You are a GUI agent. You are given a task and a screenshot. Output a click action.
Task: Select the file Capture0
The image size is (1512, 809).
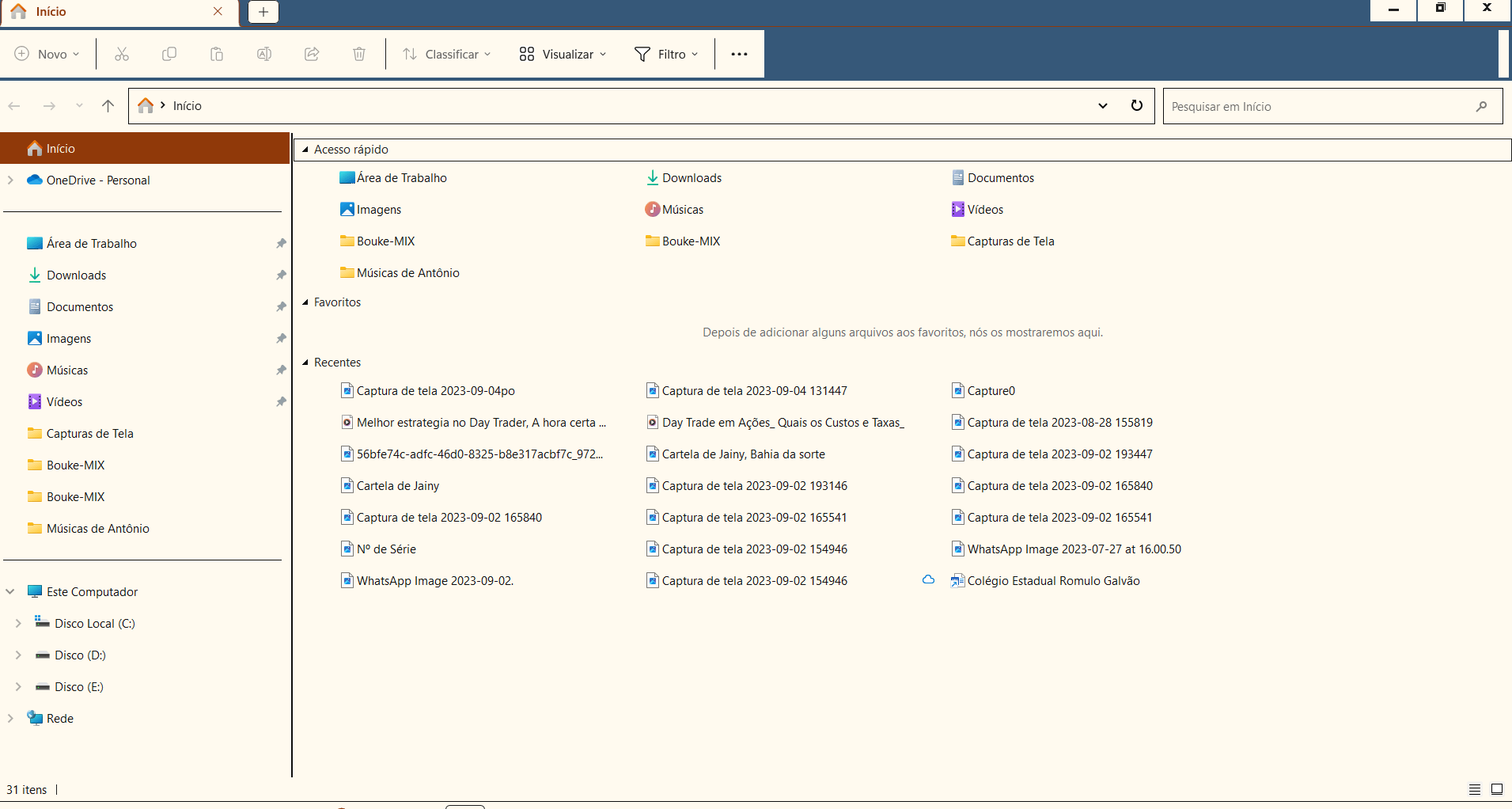point(983,391)
